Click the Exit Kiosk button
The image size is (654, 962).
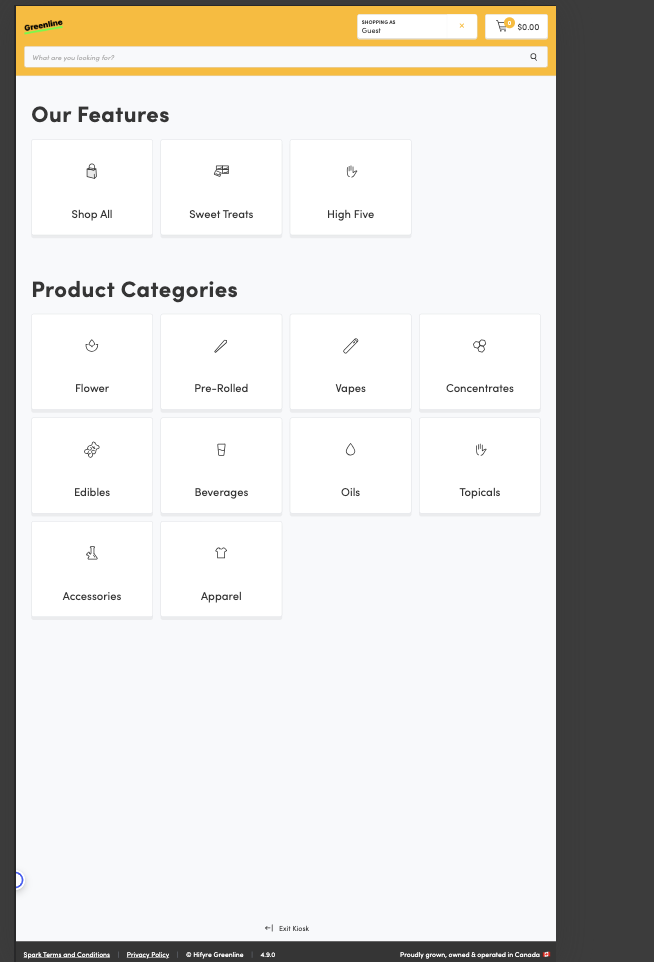[x=287, y=928]
